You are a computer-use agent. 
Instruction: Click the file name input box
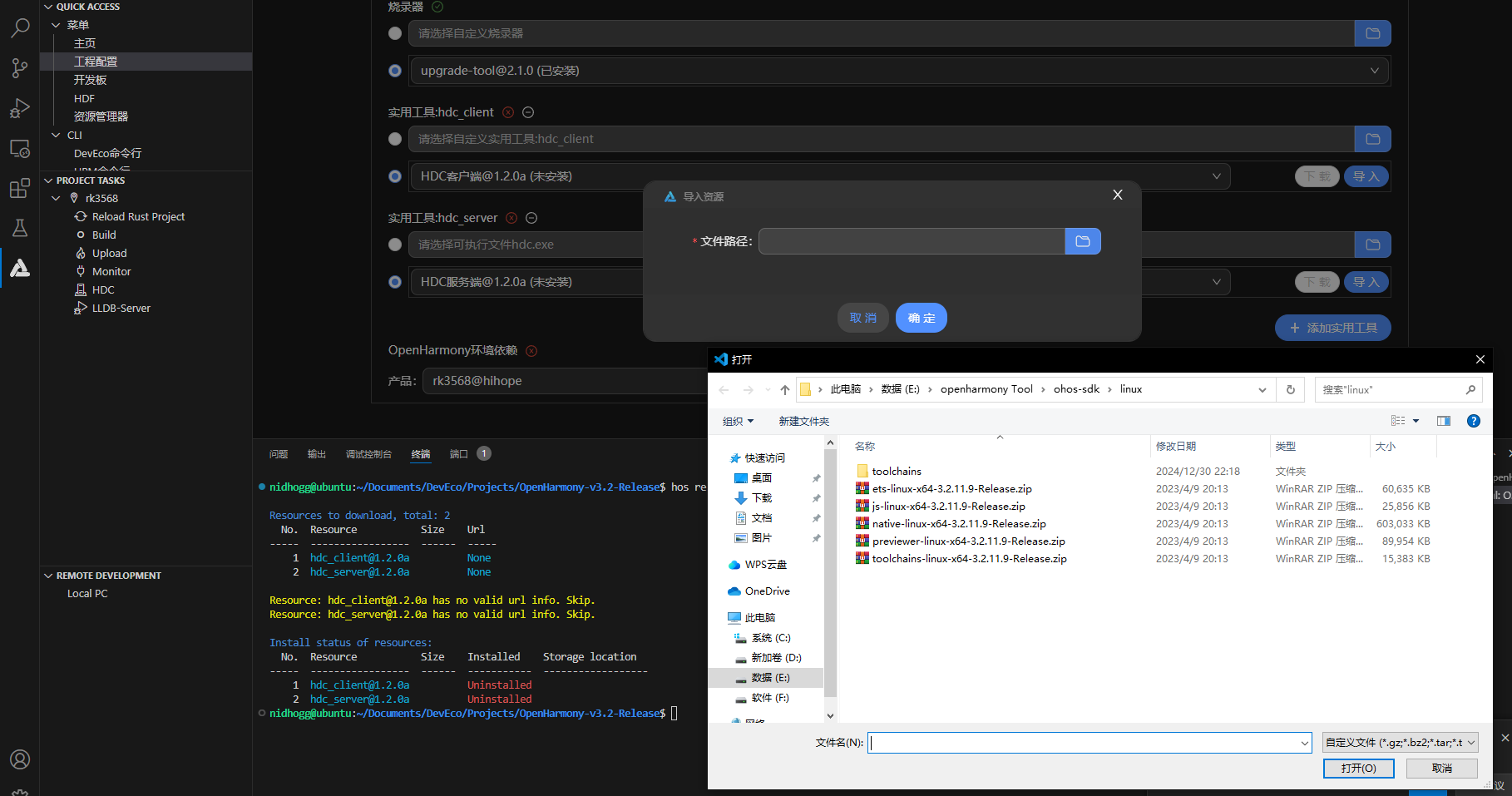click(1090, 743)
